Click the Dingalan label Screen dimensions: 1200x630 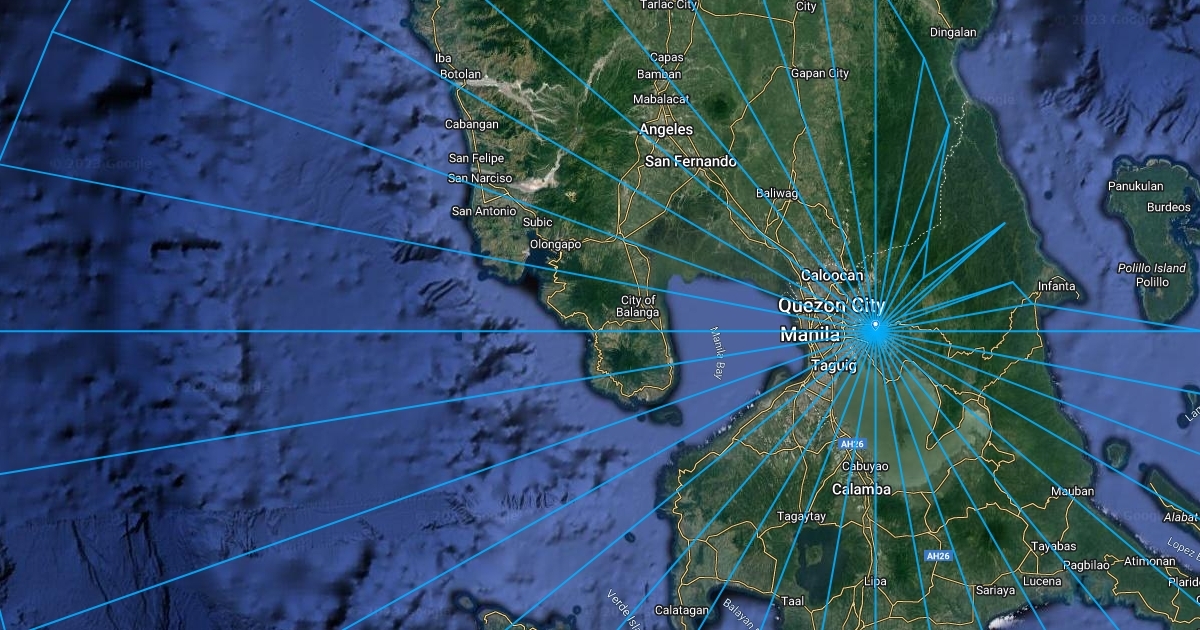[x=953, y=32]
